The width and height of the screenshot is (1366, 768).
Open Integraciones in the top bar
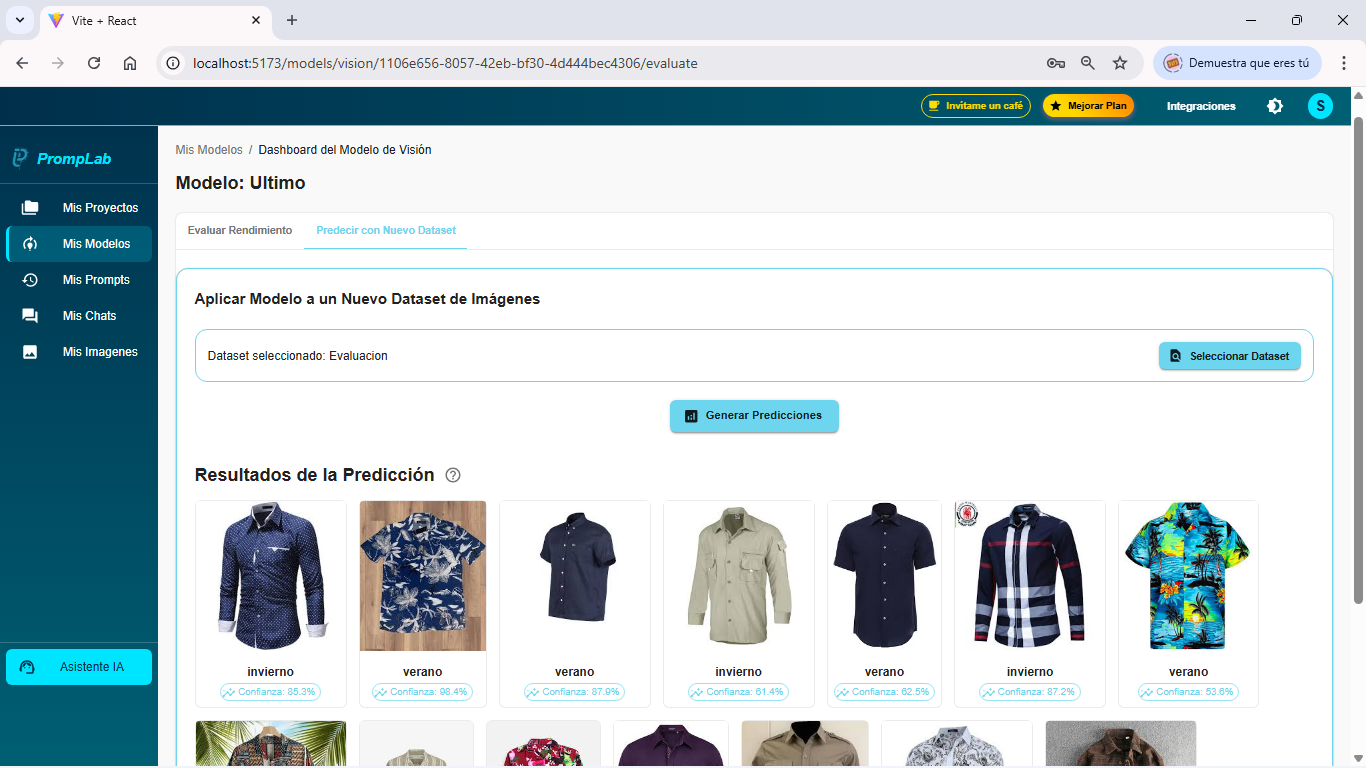[1200, 105]
